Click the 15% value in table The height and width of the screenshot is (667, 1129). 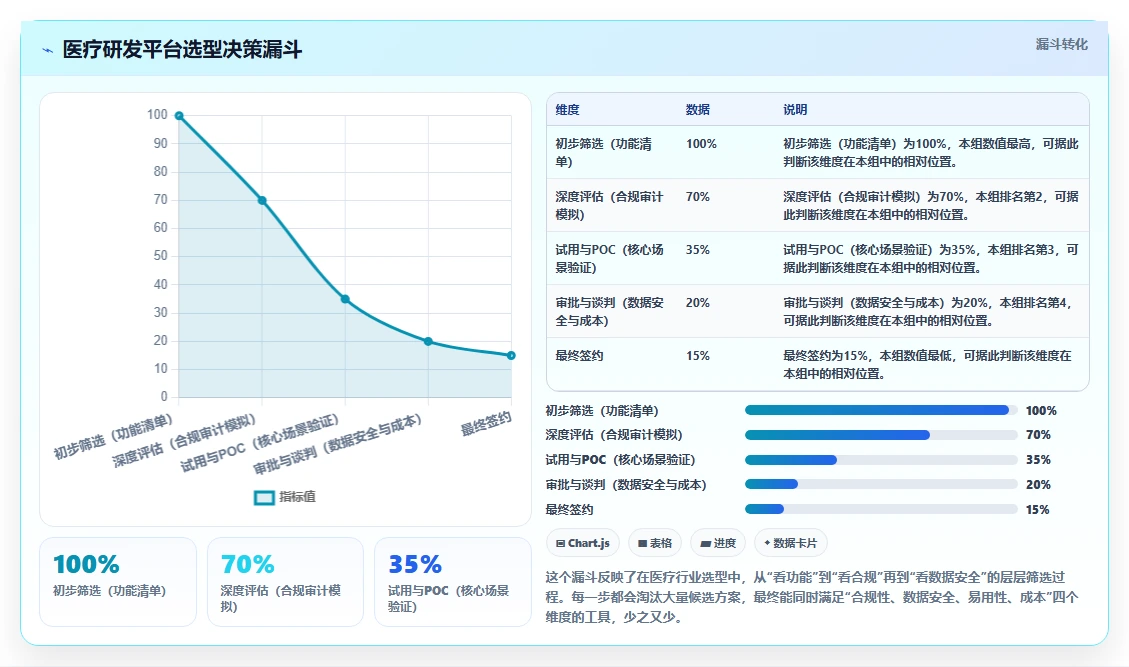point(698,356)
